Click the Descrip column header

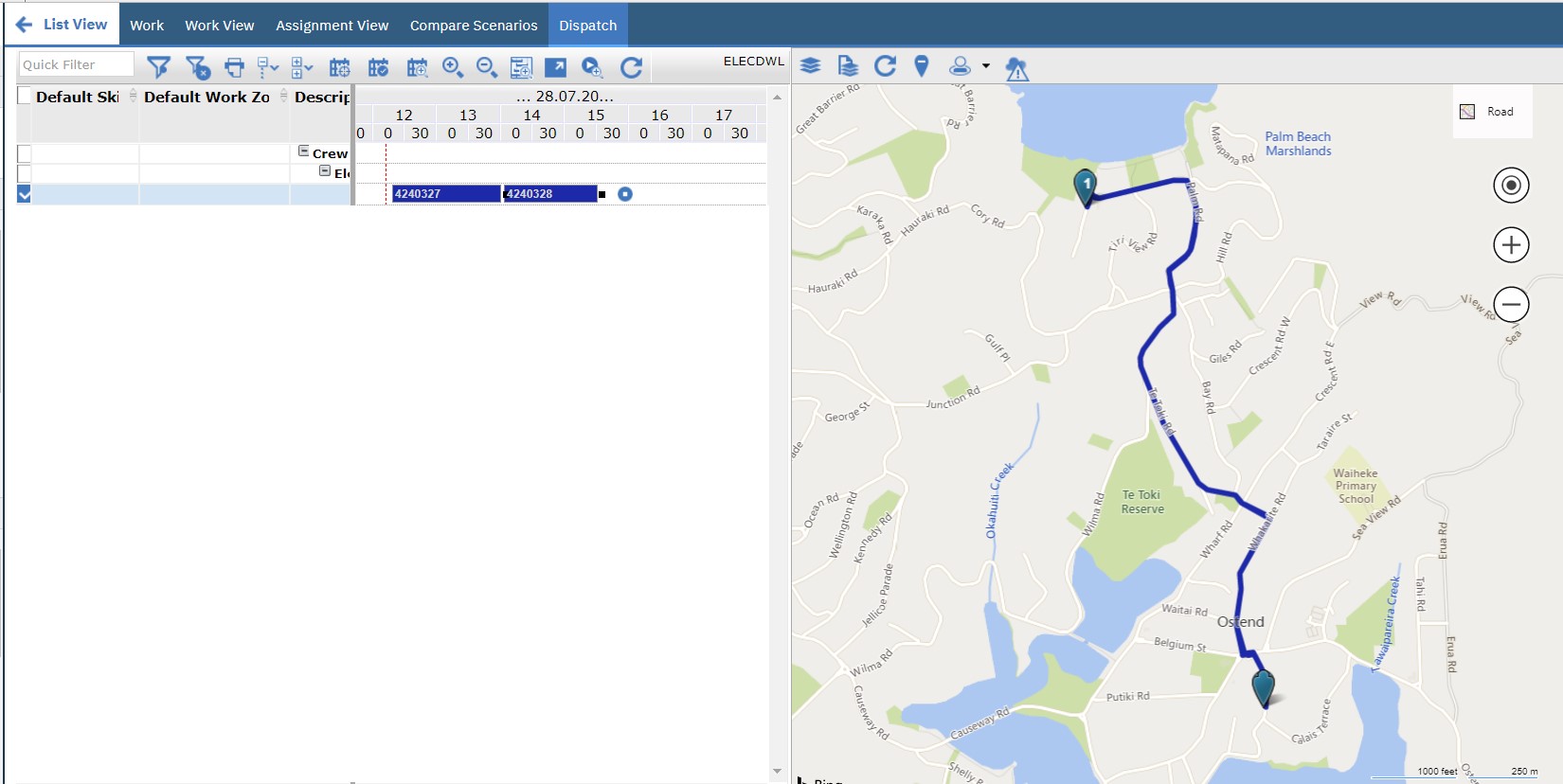pos(322,97)
